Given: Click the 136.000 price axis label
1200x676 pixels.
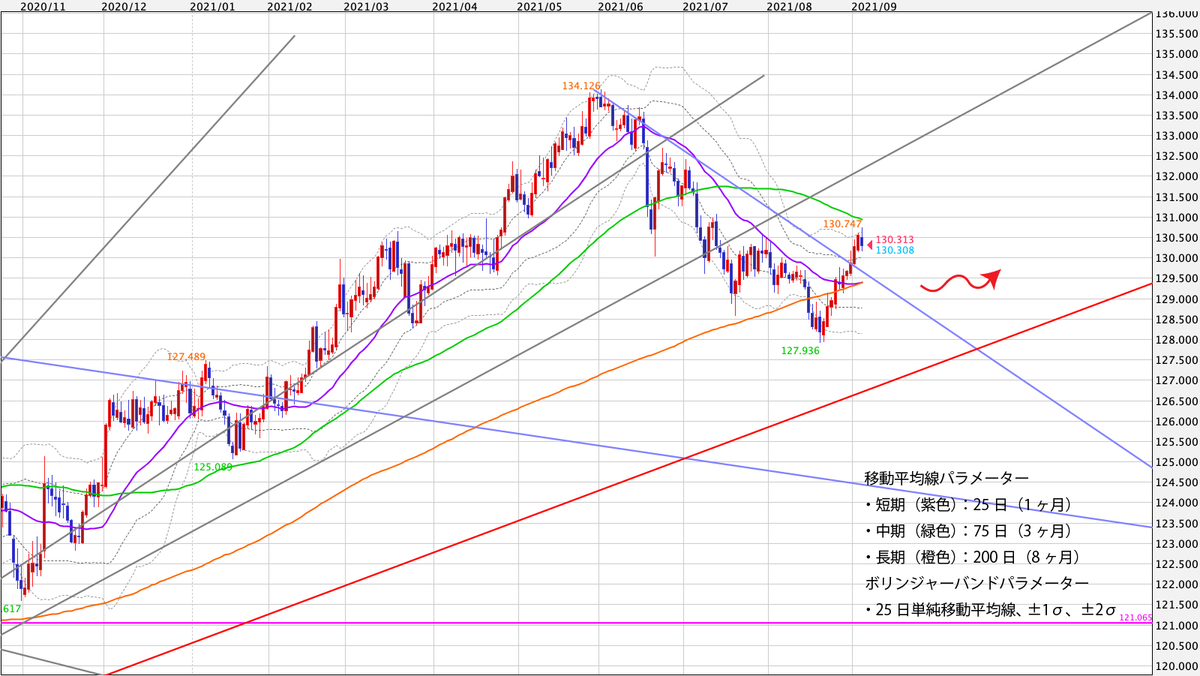Looking at the screenshot, I should click(x=1178, y=14).
